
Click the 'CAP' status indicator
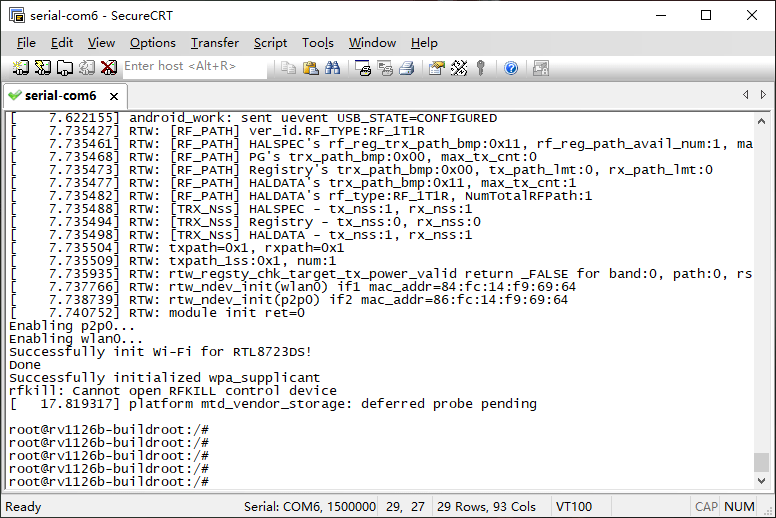(706, 507)
